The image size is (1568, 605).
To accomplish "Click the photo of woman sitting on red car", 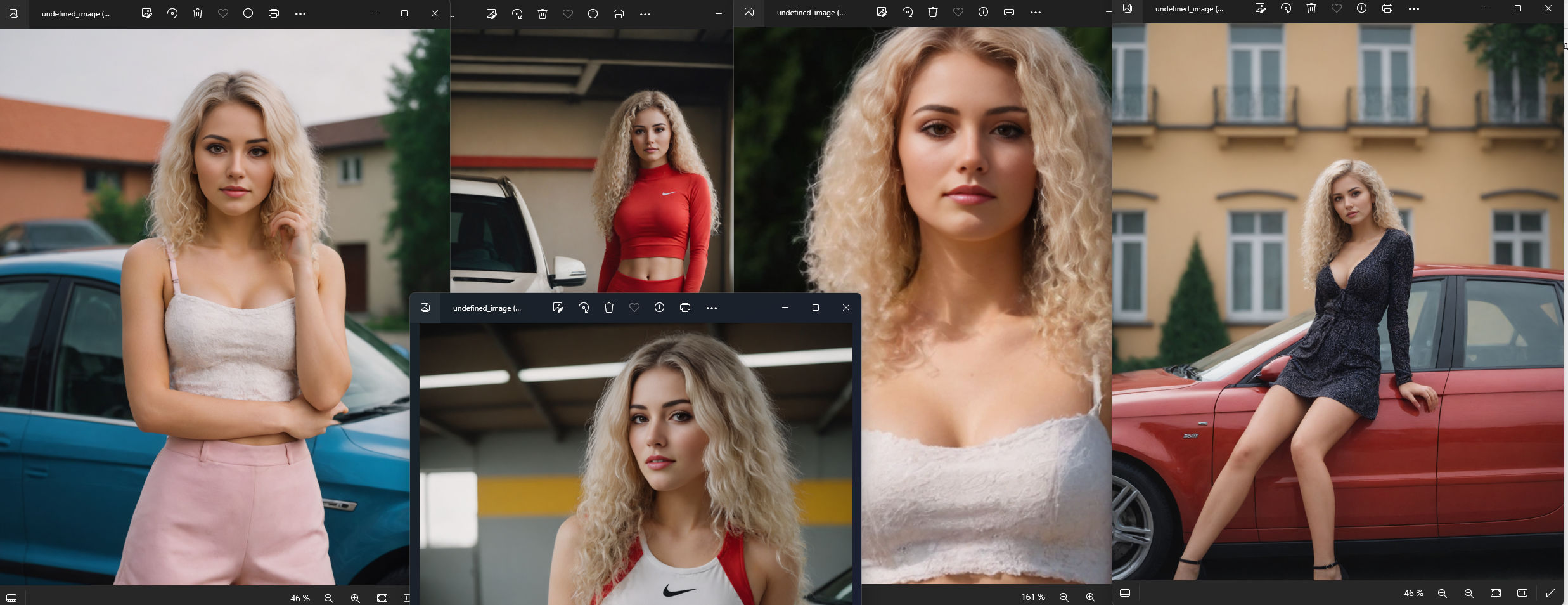I will point(1337,302).
